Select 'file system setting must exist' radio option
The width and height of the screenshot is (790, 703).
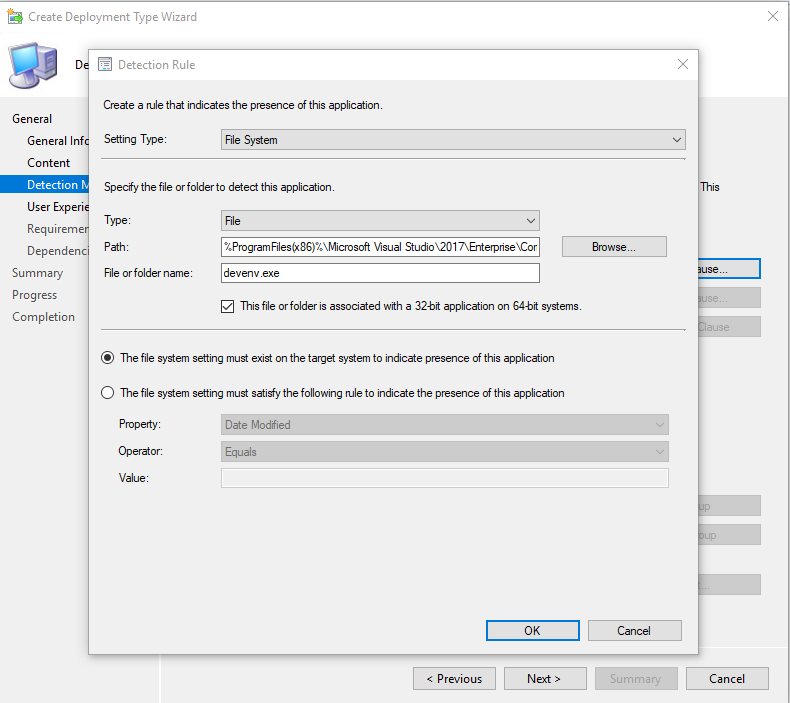tap(108, 358)
